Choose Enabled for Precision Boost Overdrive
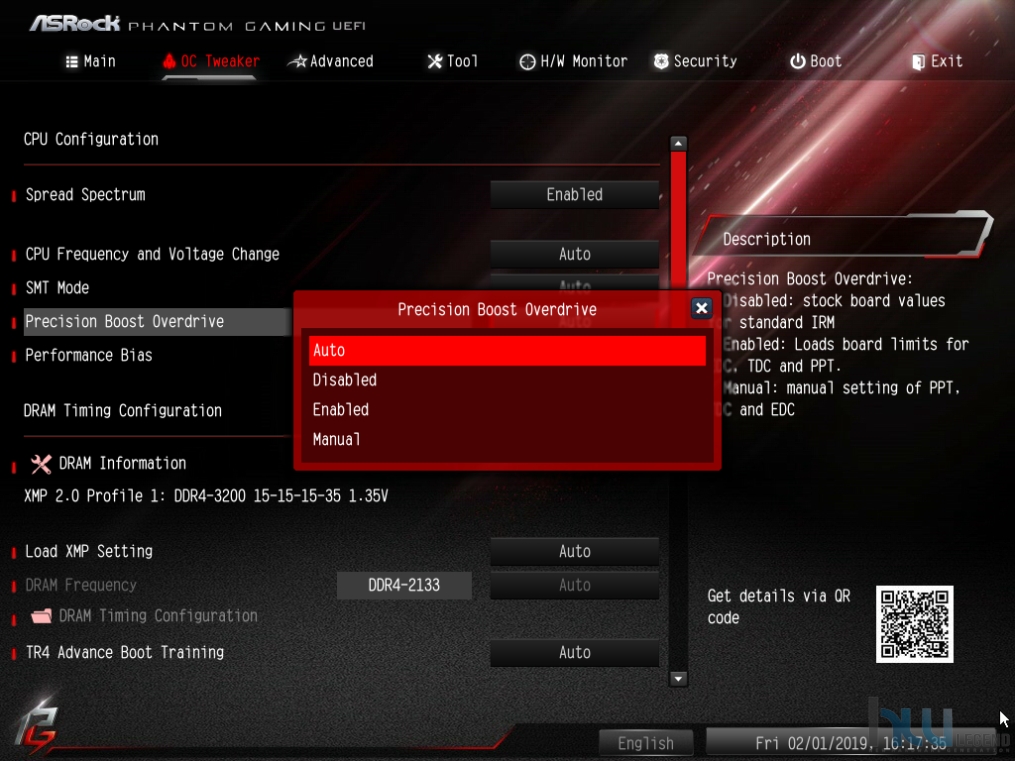Image resolution: width=1015 pixels, height=761 pixels. pyautogui.click(x=507, y=410)
